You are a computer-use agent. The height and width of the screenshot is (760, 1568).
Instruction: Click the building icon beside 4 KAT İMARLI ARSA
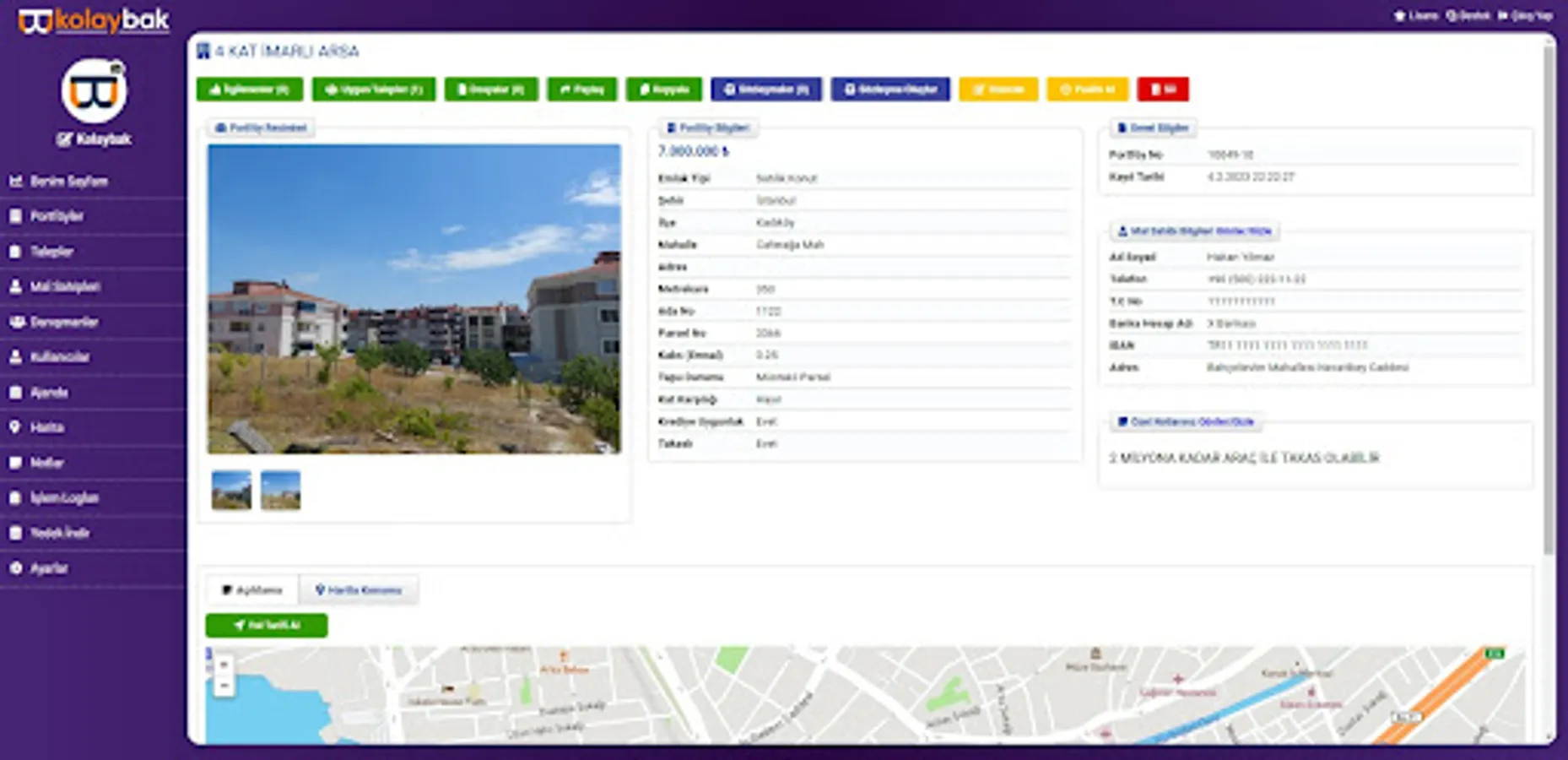coord(203,51)
